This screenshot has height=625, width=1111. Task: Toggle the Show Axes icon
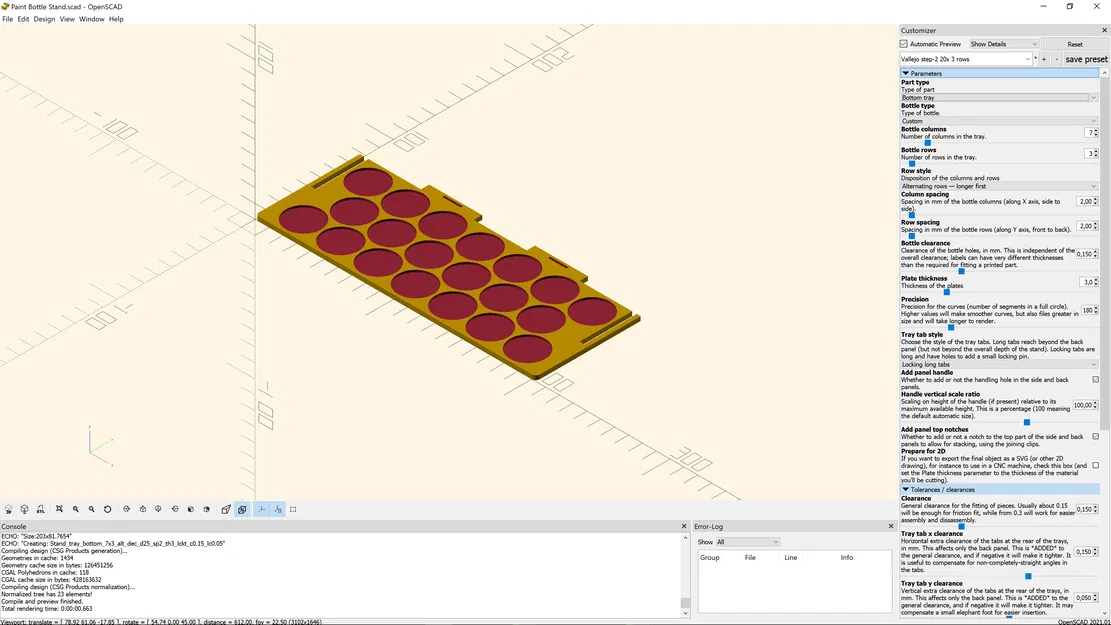point(262,509)
